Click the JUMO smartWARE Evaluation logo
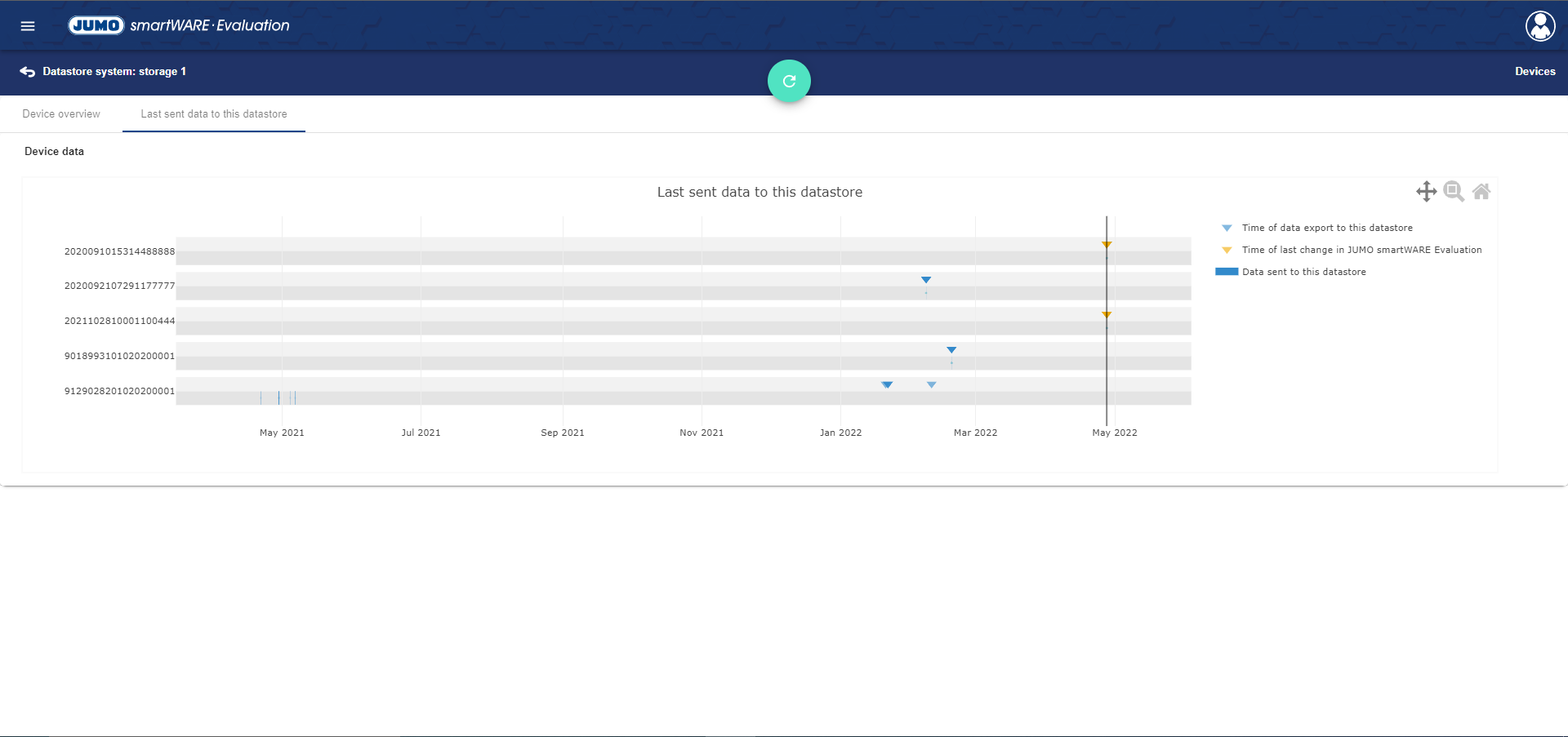The image size is (1568, 737). tap(179, 25)
